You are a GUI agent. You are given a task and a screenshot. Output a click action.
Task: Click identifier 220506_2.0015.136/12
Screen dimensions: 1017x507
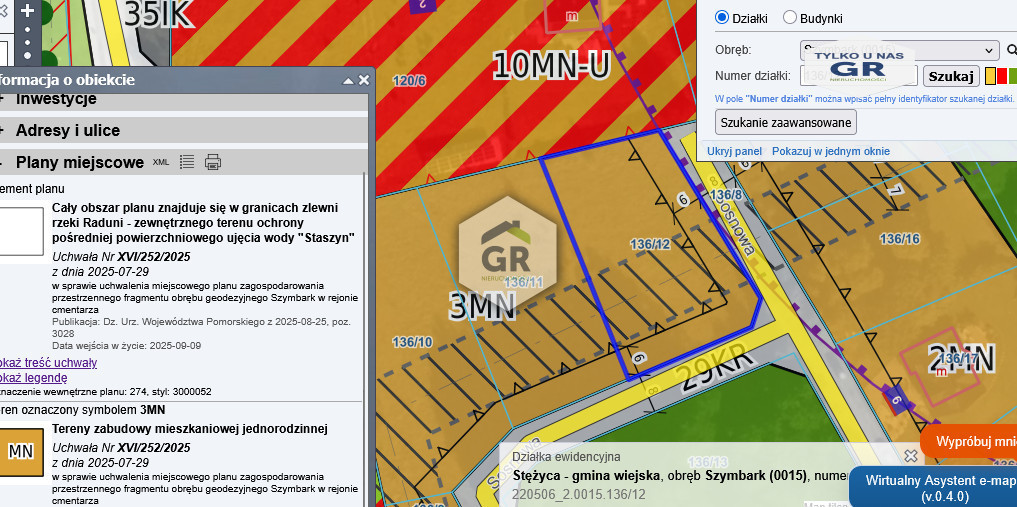click(x=579, y=495)
